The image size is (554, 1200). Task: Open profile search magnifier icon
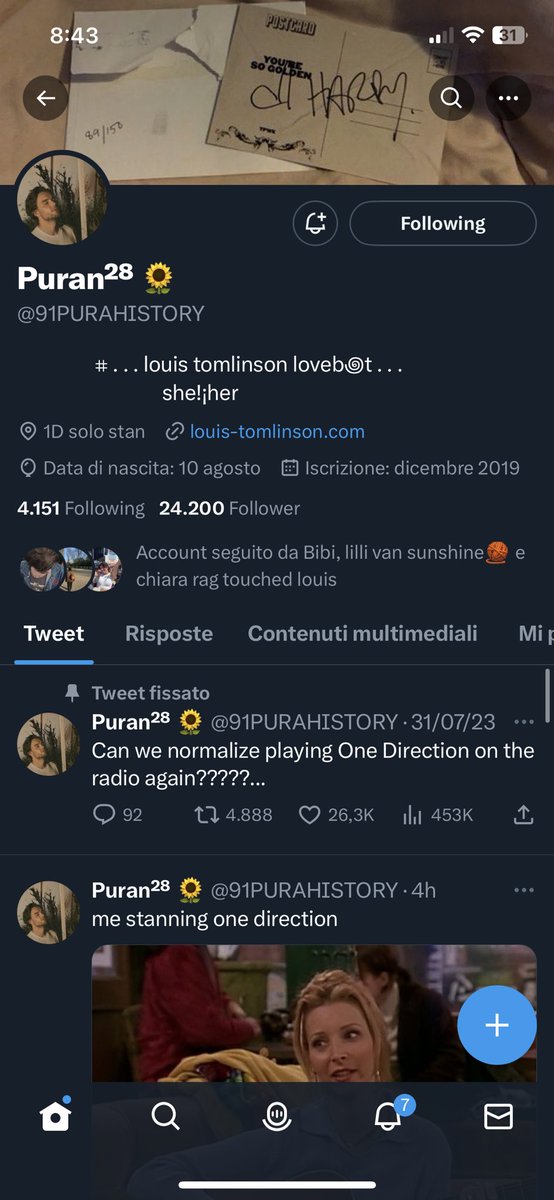pos(451,98)
